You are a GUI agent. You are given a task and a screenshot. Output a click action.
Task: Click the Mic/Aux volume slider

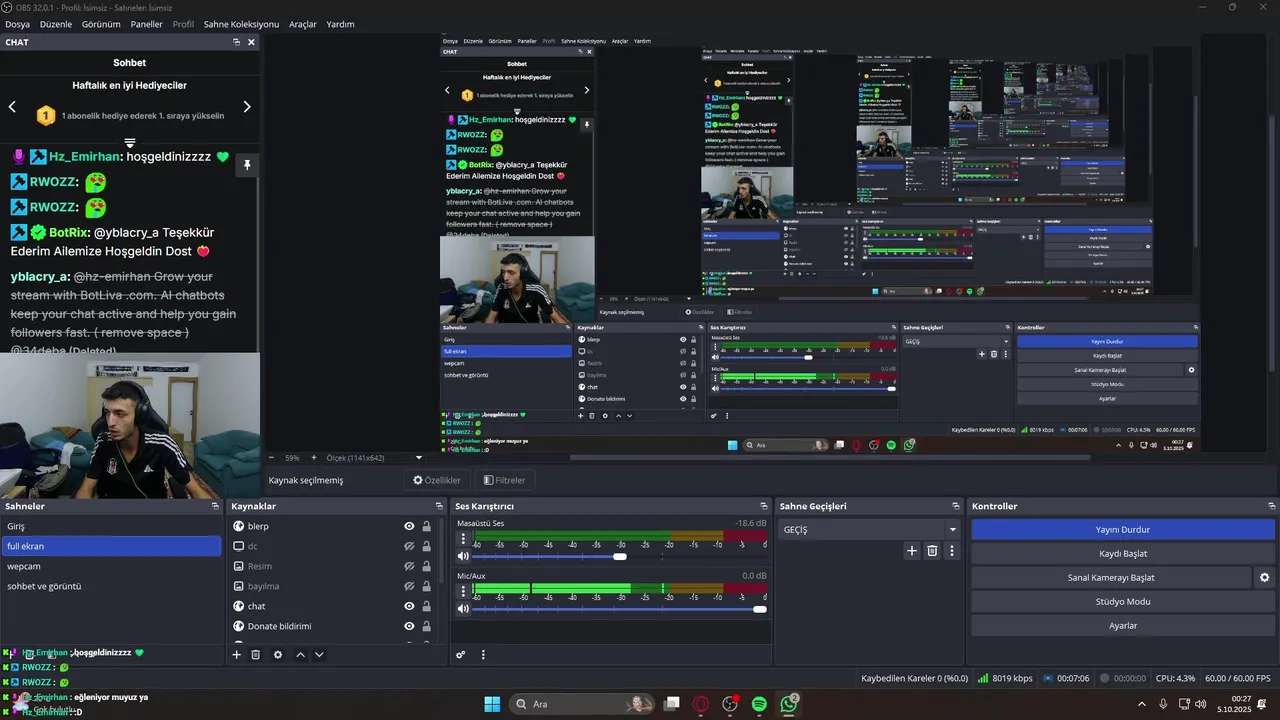click(620, 609)
